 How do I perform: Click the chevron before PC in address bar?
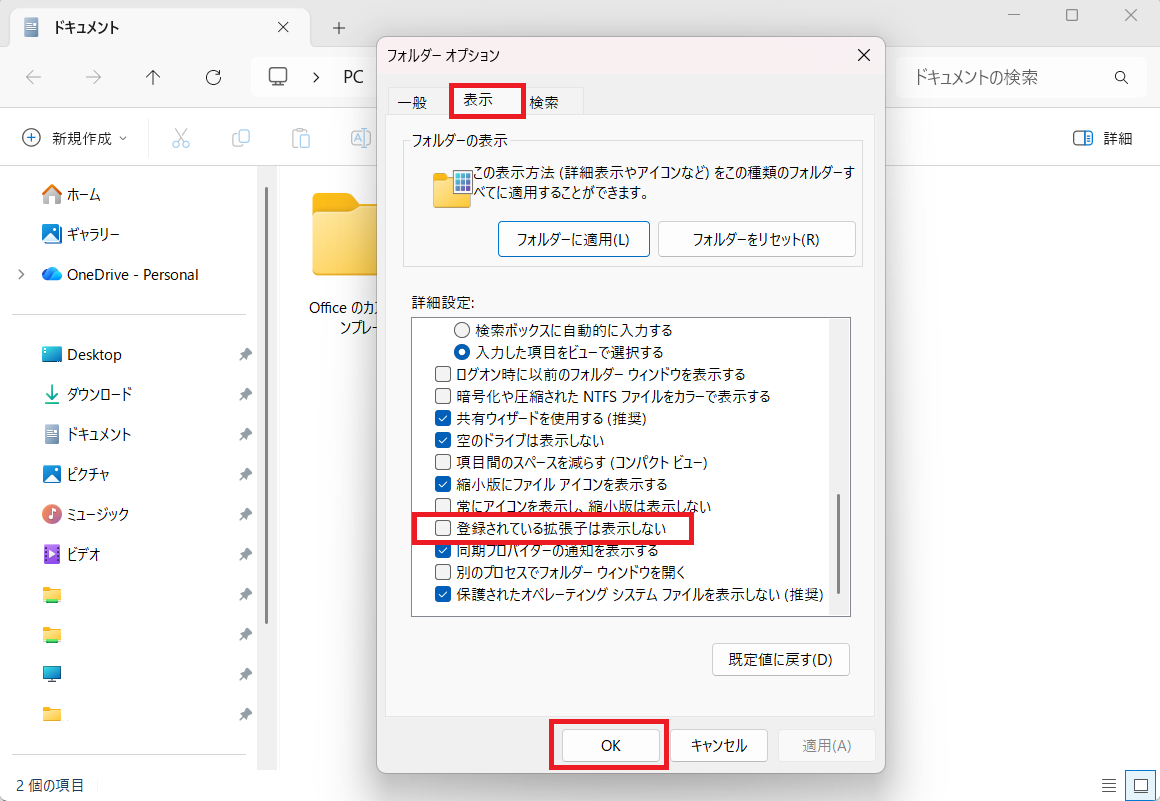point(316,77)
